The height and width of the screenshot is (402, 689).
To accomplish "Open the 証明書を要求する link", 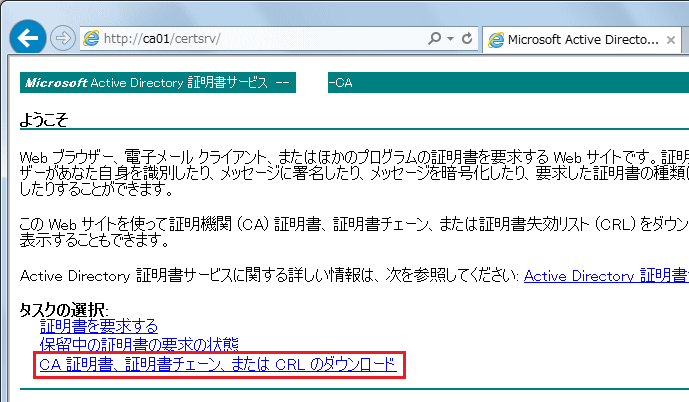I will [98, 326].
